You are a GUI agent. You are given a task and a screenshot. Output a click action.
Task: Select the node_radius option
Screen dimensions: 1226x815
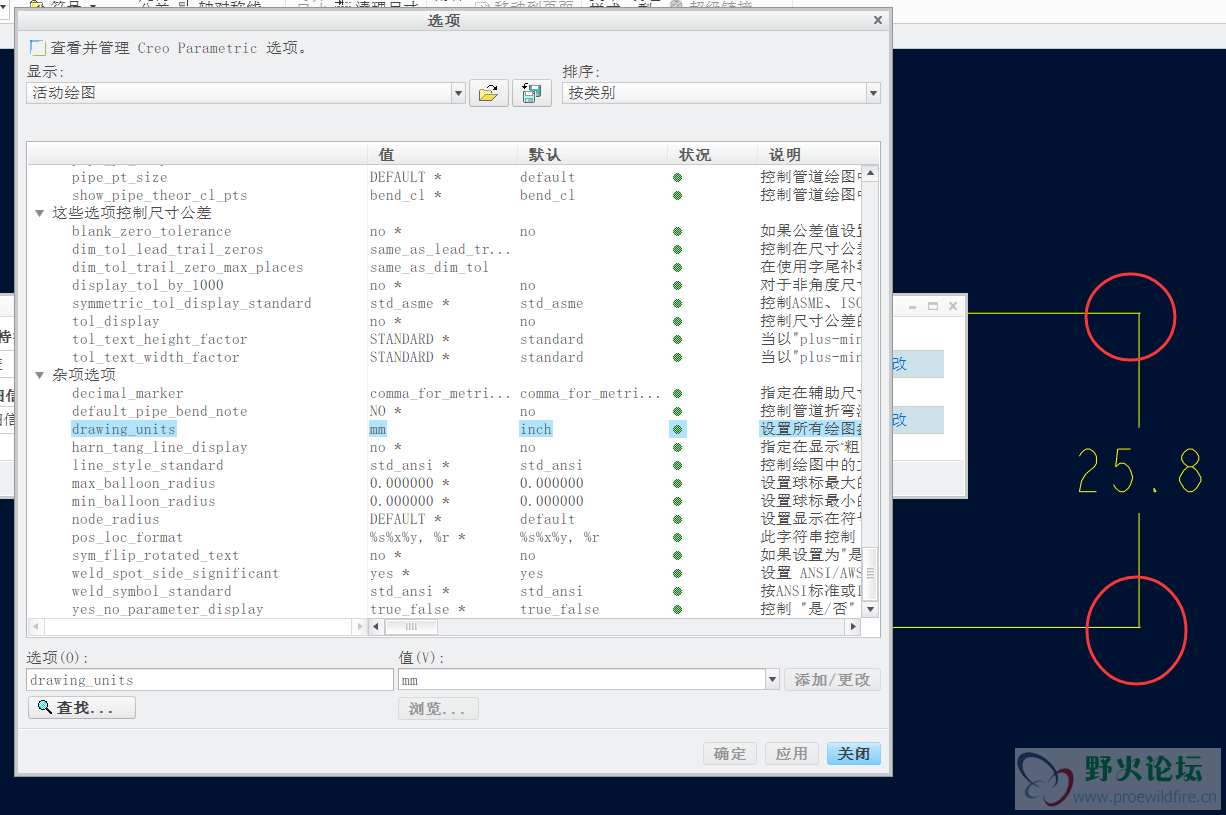(115, 519)
